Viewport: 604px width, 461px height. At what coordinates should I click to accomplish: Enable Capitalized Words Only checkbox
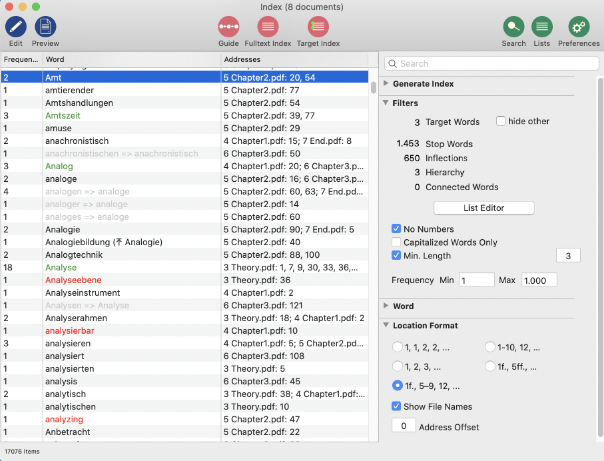pyautogui.click(x=396, y=242)
